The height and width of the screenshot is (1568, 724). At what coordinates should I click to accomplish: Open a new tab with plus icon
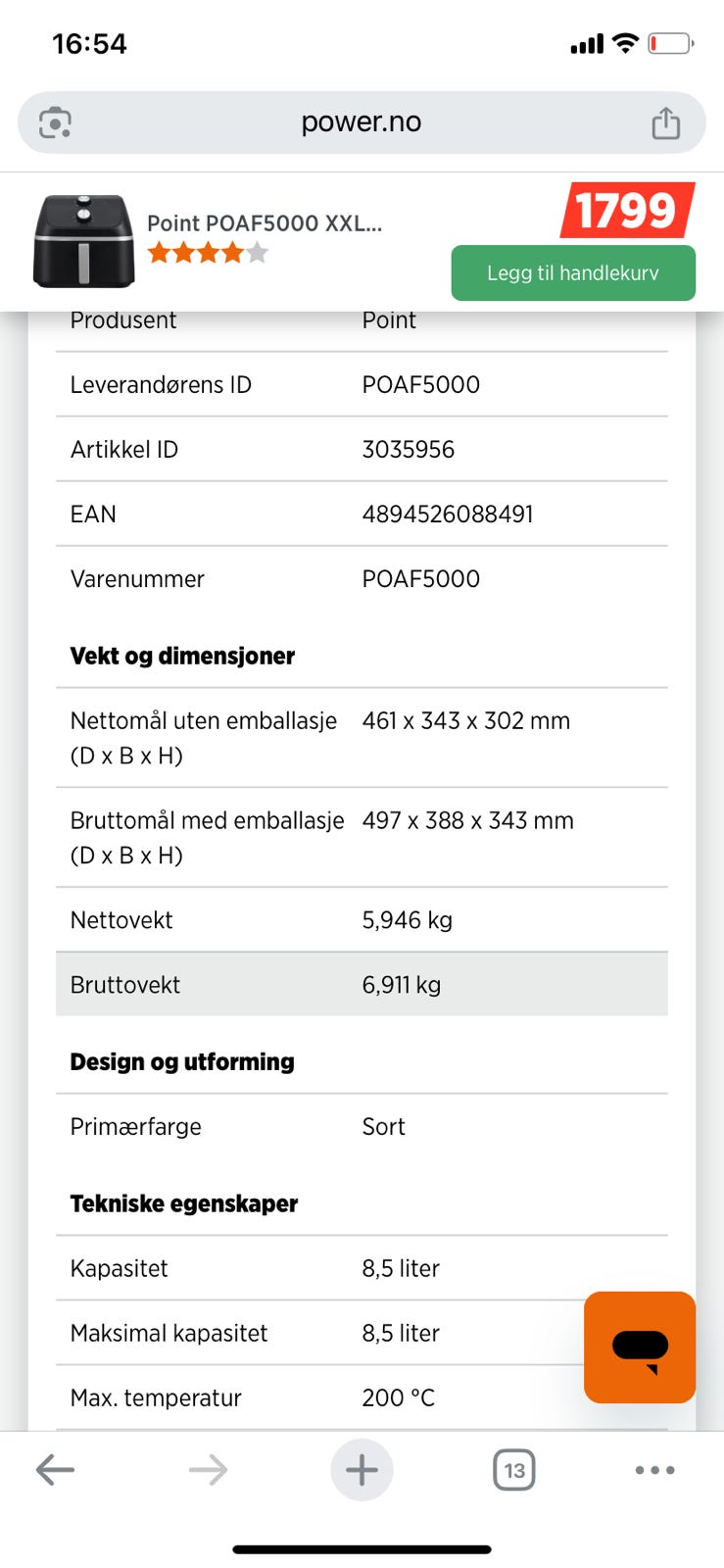(x=362, y=1469)
